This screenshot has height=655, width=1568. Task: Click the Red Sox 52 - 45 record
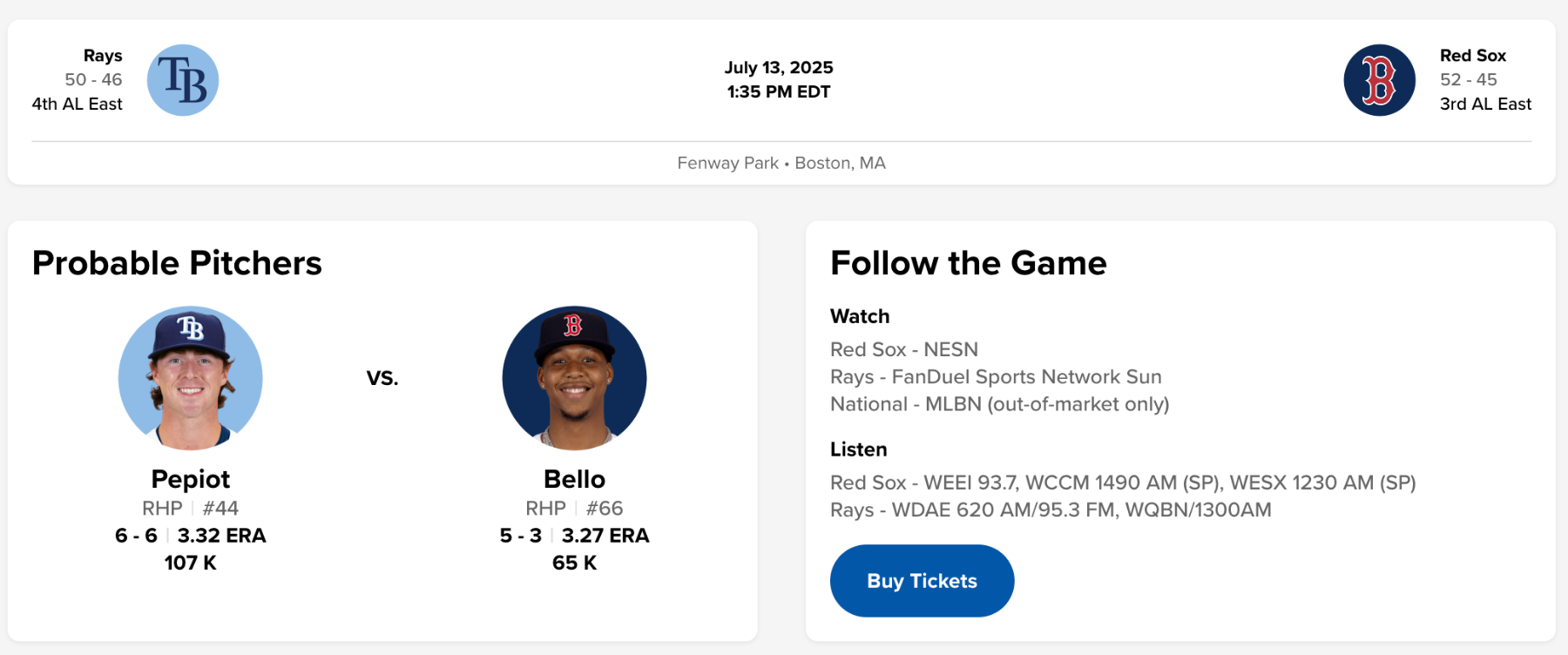click(x=1468, y=80)
